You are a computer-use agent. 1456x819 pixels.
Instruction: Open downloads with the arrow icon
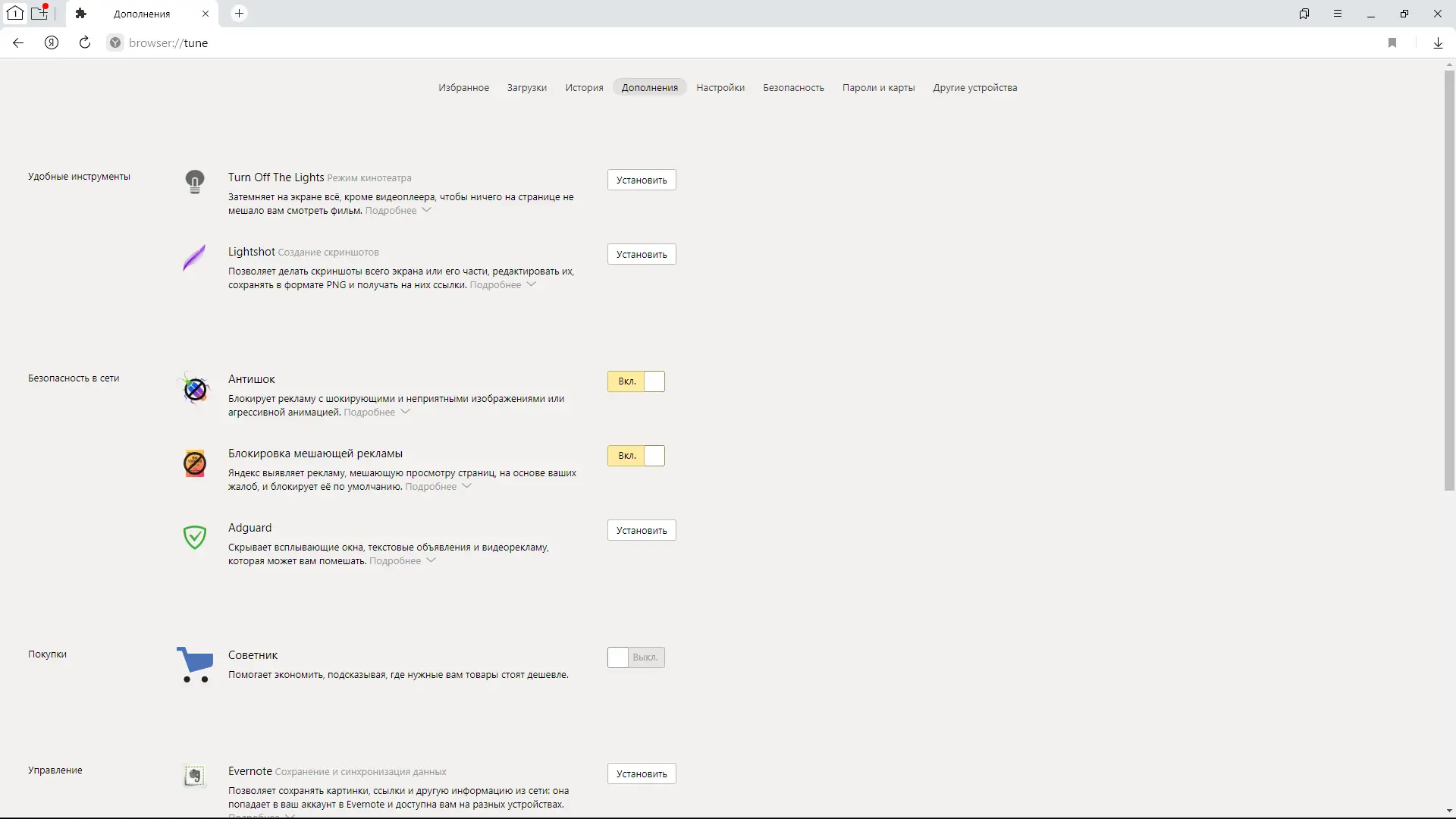pyautogui.click(x=1438, y=43)
